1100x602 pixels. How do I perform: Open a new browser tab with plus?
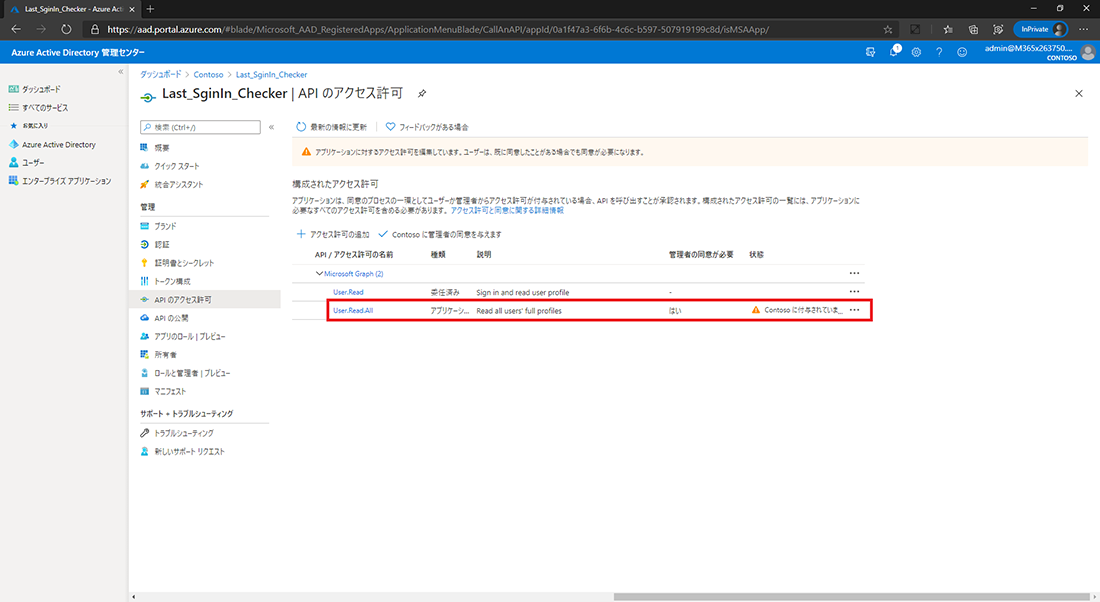150,8
